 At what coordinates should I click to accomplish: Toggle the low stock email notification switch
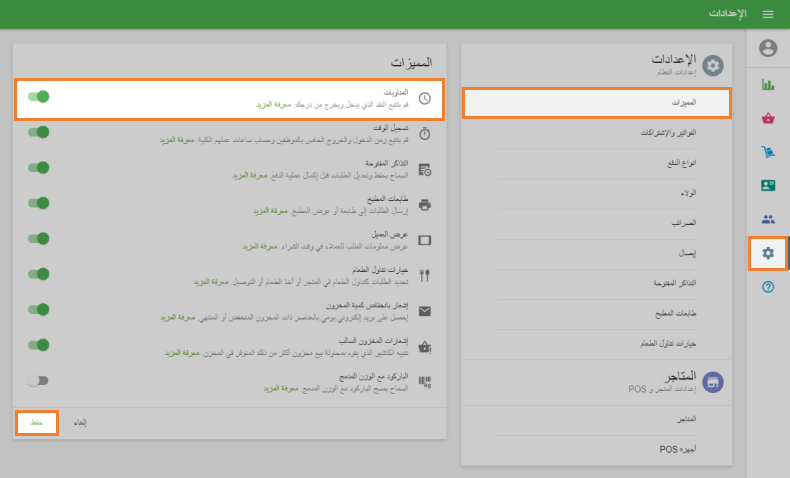coord(38,309)
